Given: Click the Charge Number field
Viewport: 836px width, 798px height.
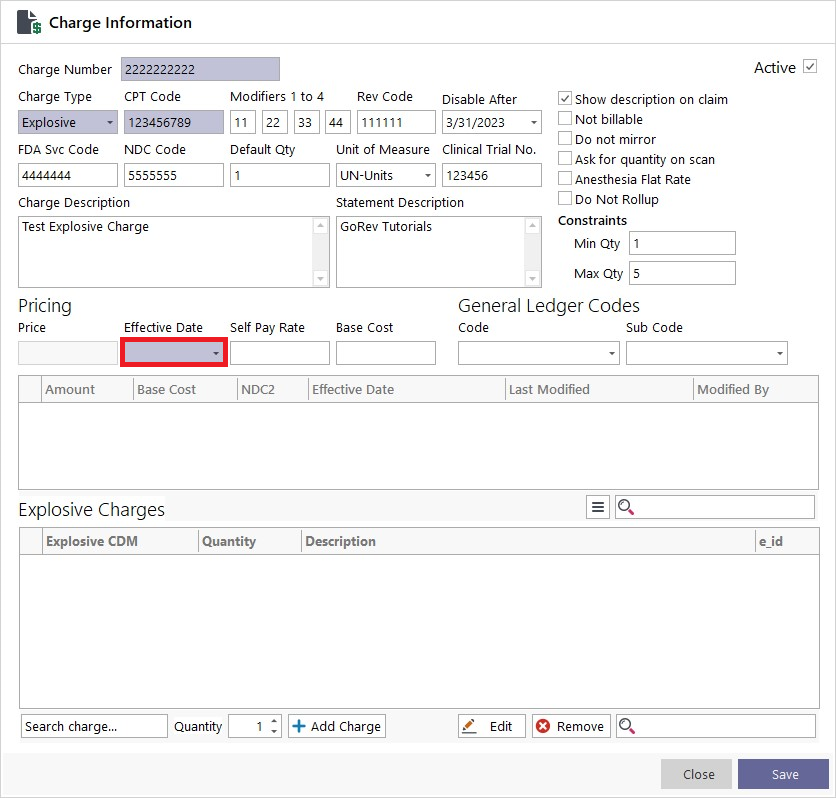Looking at the screenshot, I should click(200, 69).
